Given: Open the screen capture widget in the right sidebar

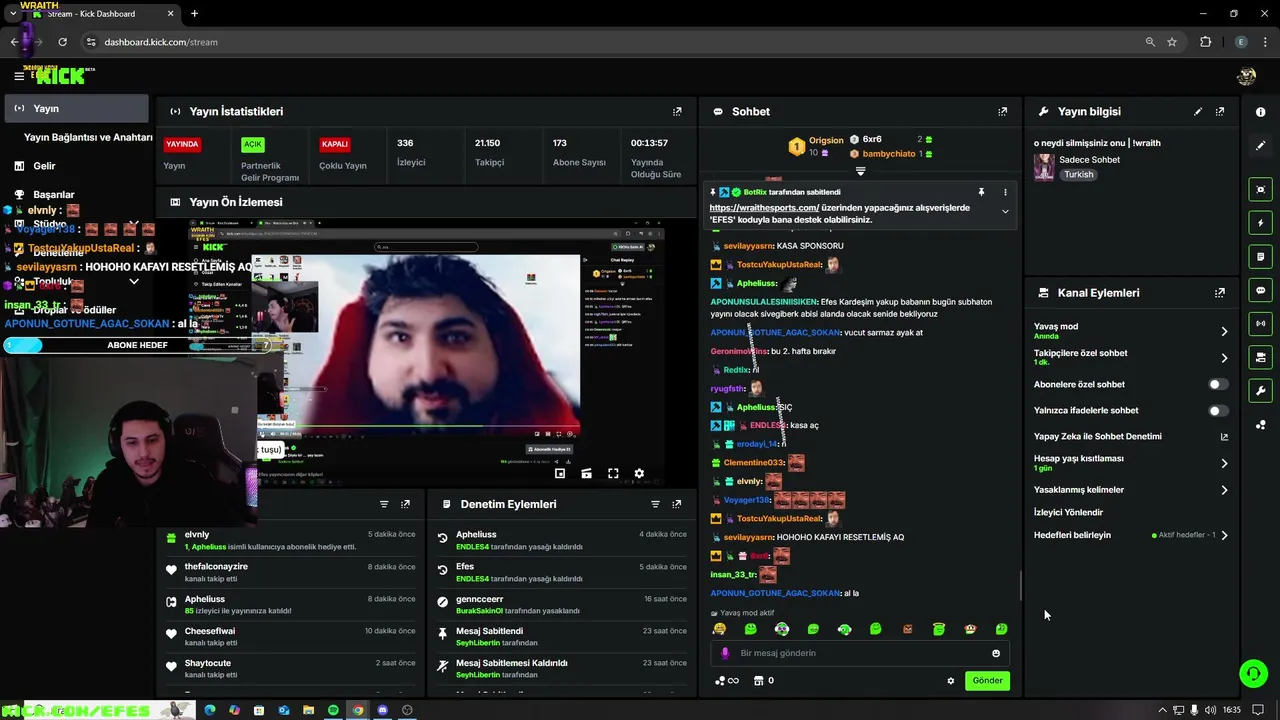Looking at the screenshot, I should [1260, 189].
